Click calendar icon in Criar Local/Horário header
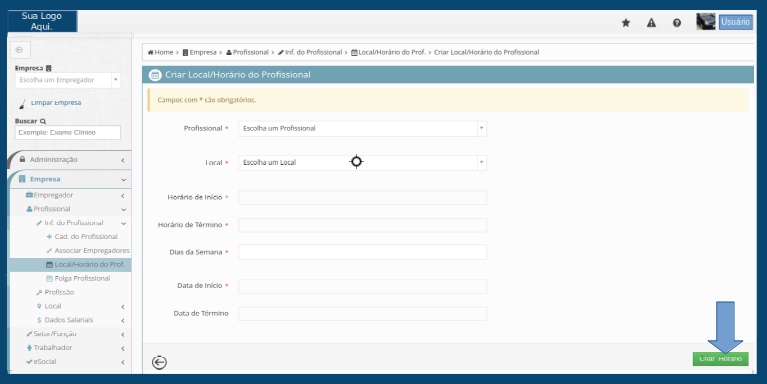This screenshot has height=384, width=767. tap(155, 75)
